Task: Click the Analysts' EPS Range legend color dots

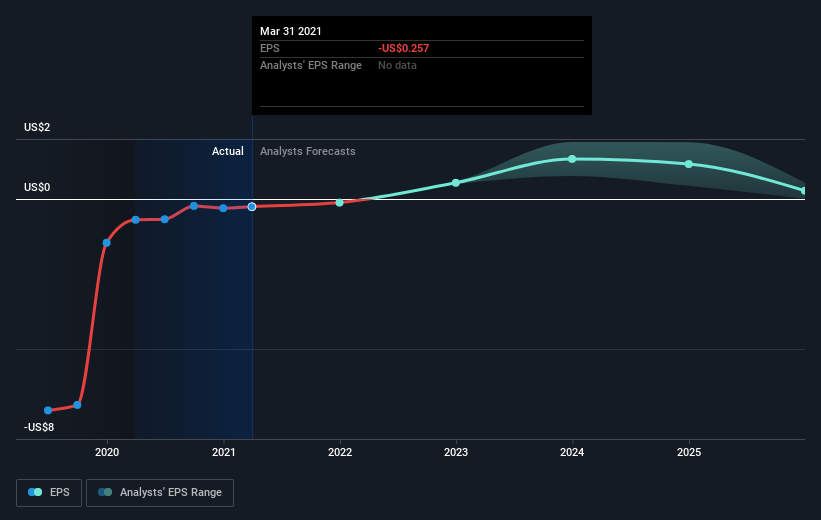Action: [x=105, y=492]
